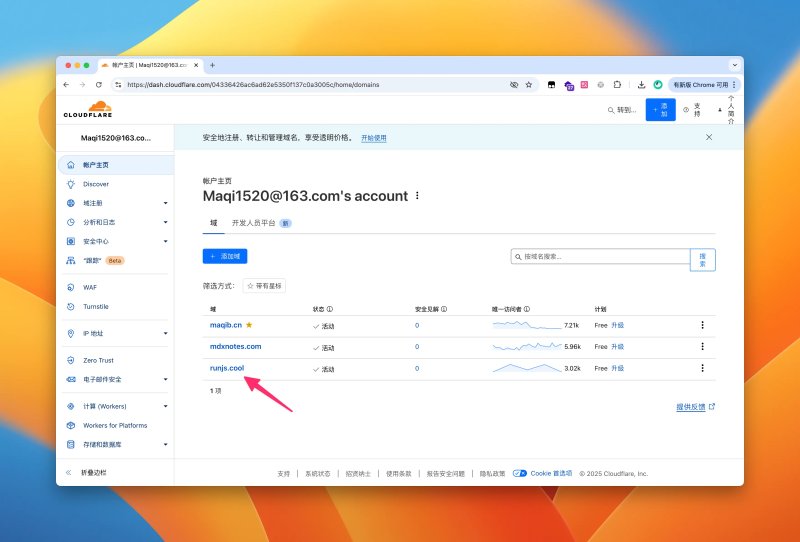Open mdxnotes.com domain link
This screenshot has width=800, height=542.
235,347
